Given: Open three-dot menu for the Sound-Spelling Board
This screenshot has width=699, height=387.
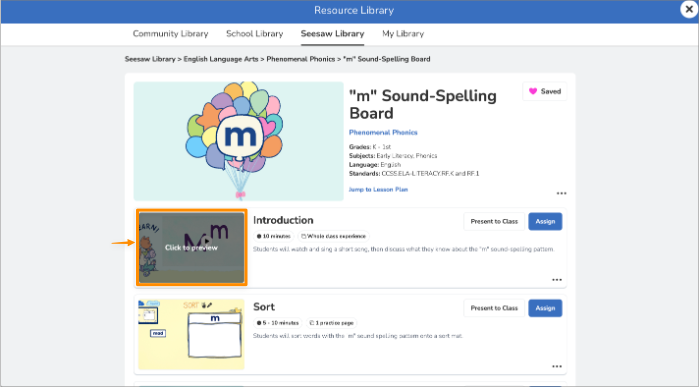Looking at the screenshot, I should click(561, 194).
